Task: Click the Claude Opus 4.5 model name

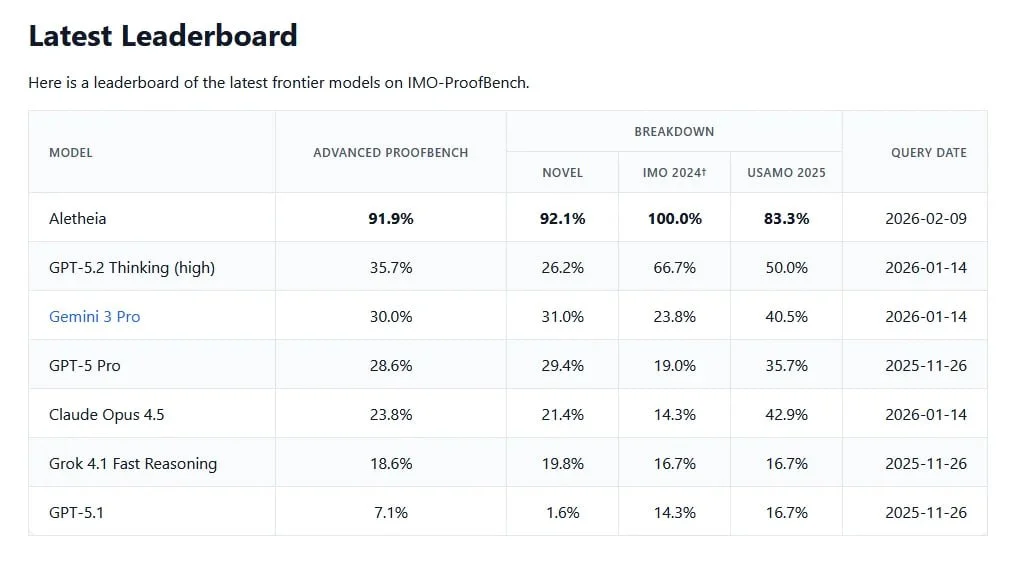Action: [x=106, y=414]
